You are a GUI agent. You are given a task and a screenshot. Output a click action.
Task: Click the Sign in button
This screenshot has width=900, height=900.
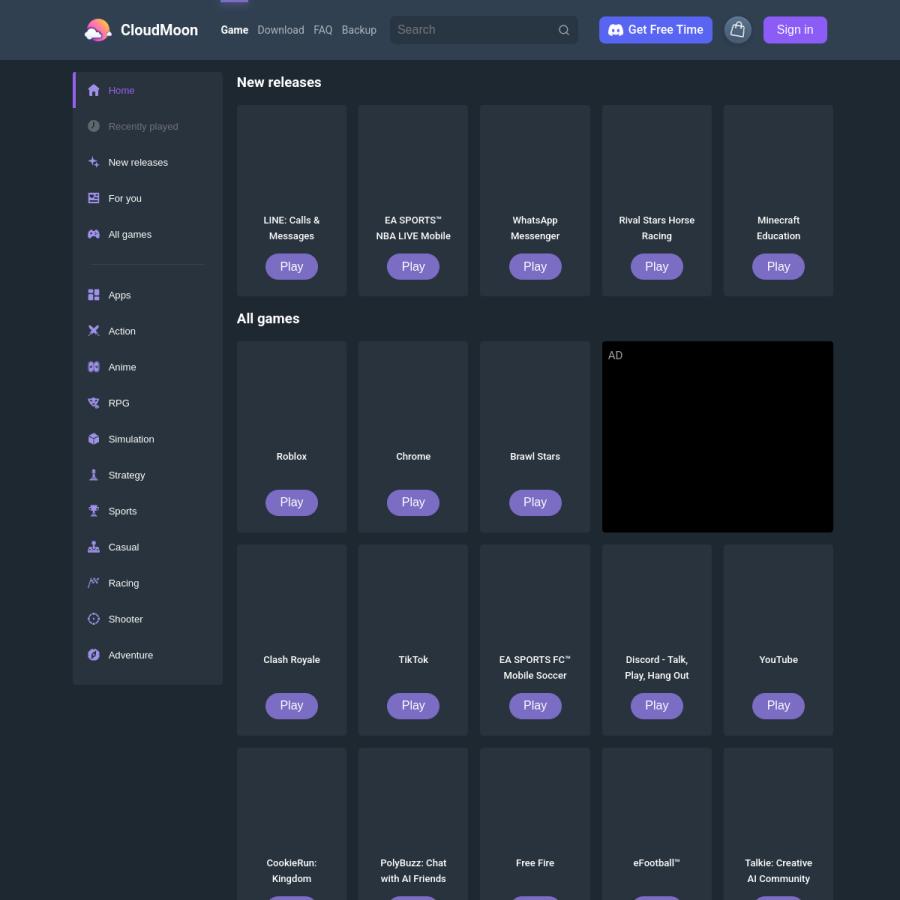tap(795, 30)
